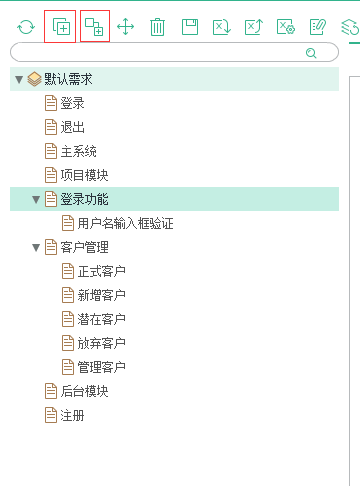
Task: Click the Excel export icon
Action: pos(254,27)
